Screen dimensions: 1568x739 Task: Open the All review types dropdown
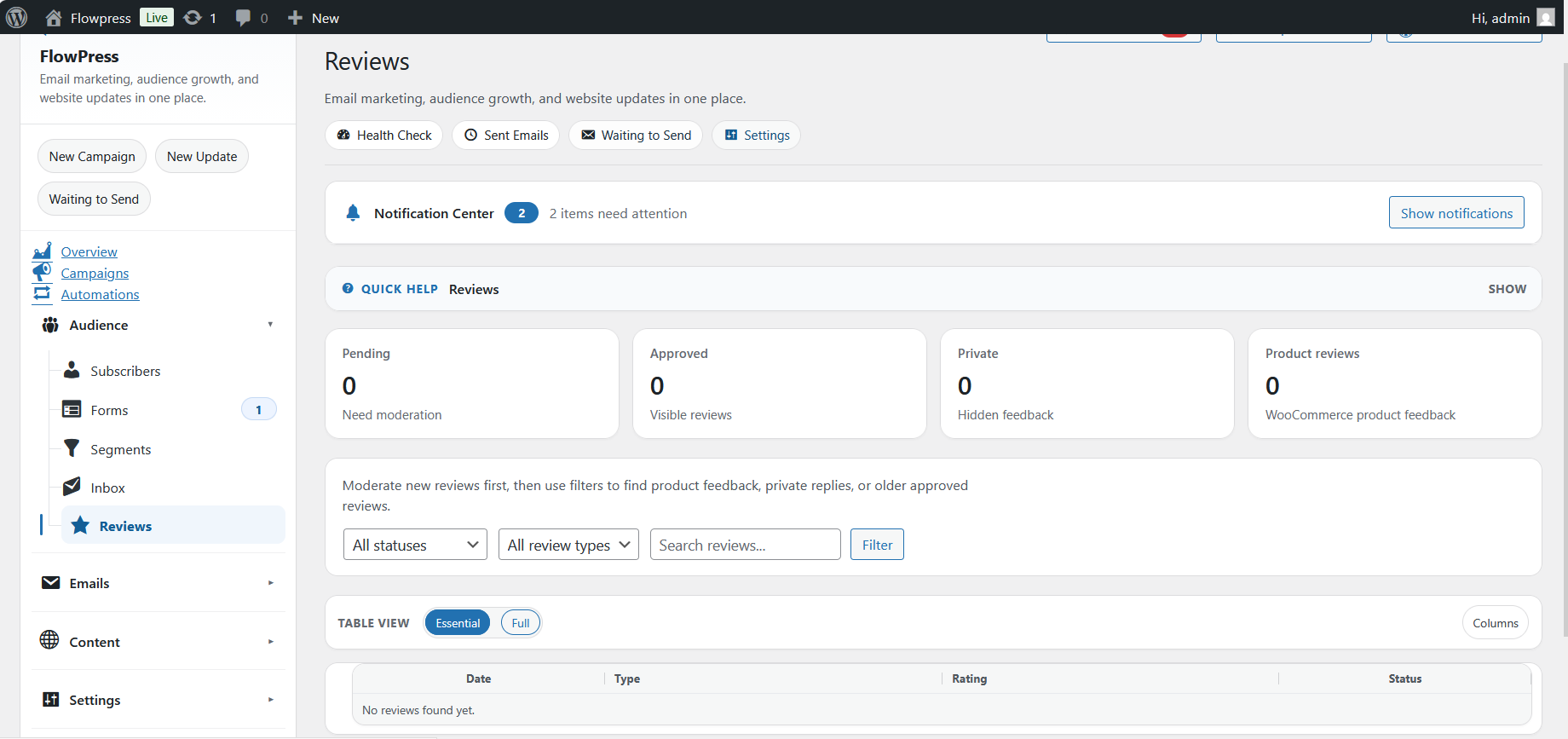[x=568, y=545]
